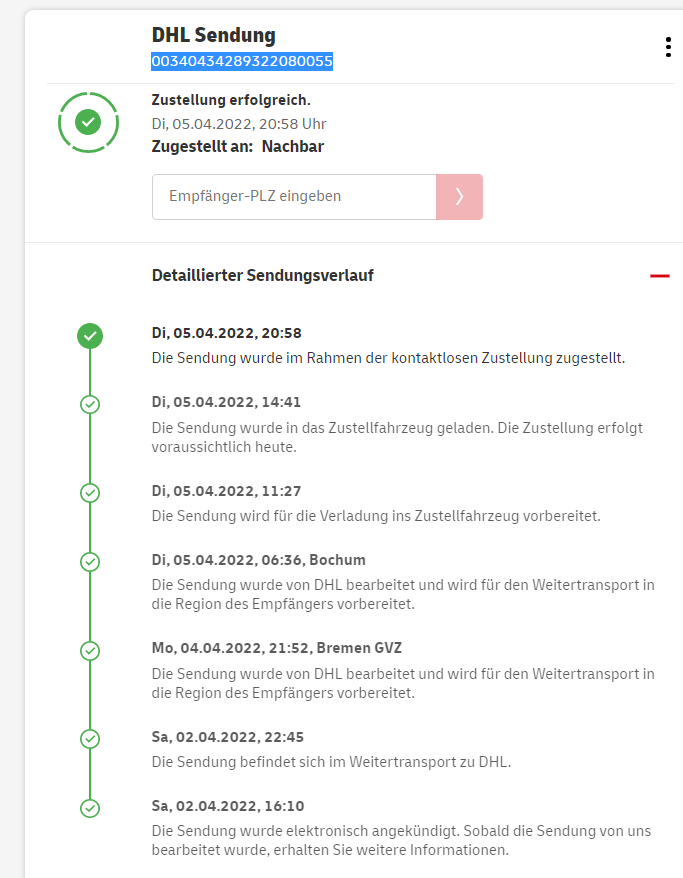Click the Zugestellt an: Nachbar text
Screen dimensions: 683x878
(238, 146)
